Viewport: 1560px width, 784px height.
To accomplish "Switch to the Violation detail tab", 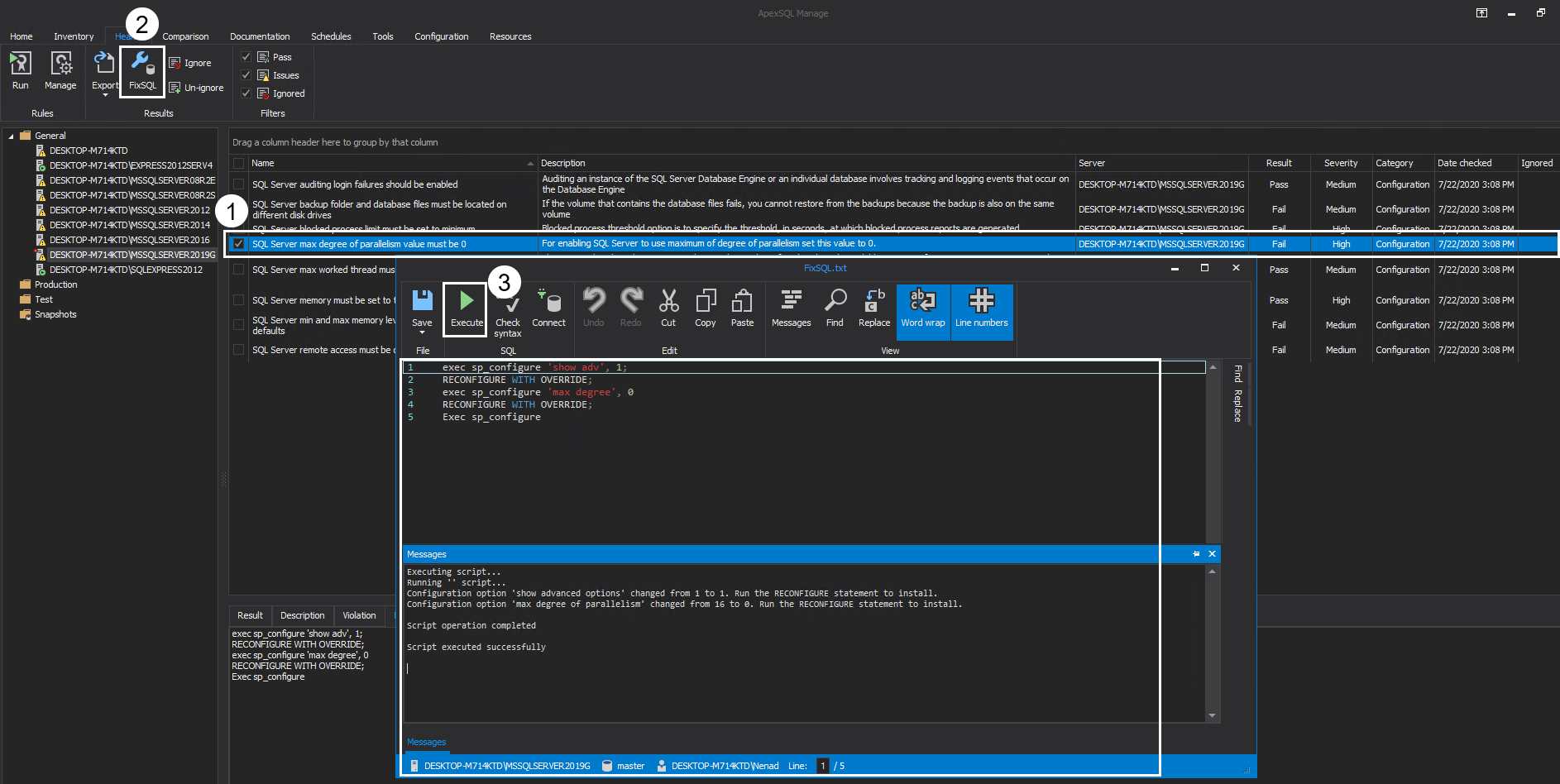I will point(359,615).
